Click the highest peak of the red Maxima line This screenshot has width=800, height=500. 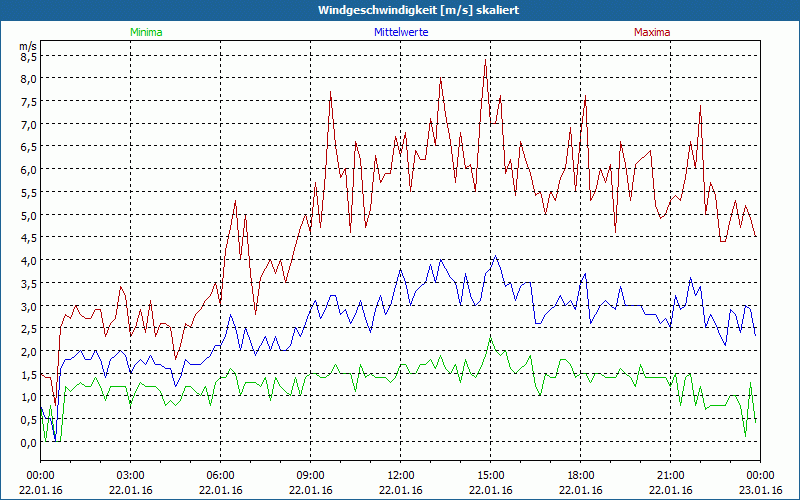[485, 61]
